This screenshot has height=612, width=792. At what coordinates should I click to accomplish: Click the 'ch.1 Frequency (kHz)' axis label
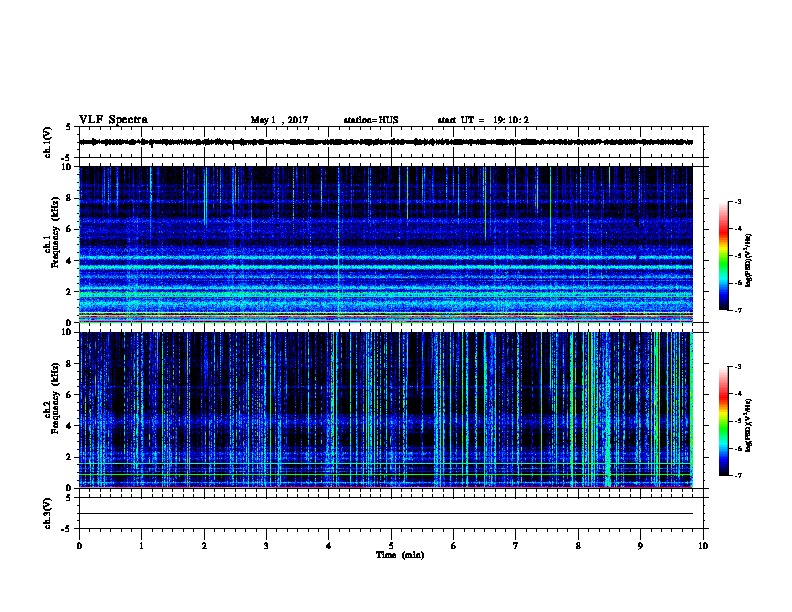[51, 232]
